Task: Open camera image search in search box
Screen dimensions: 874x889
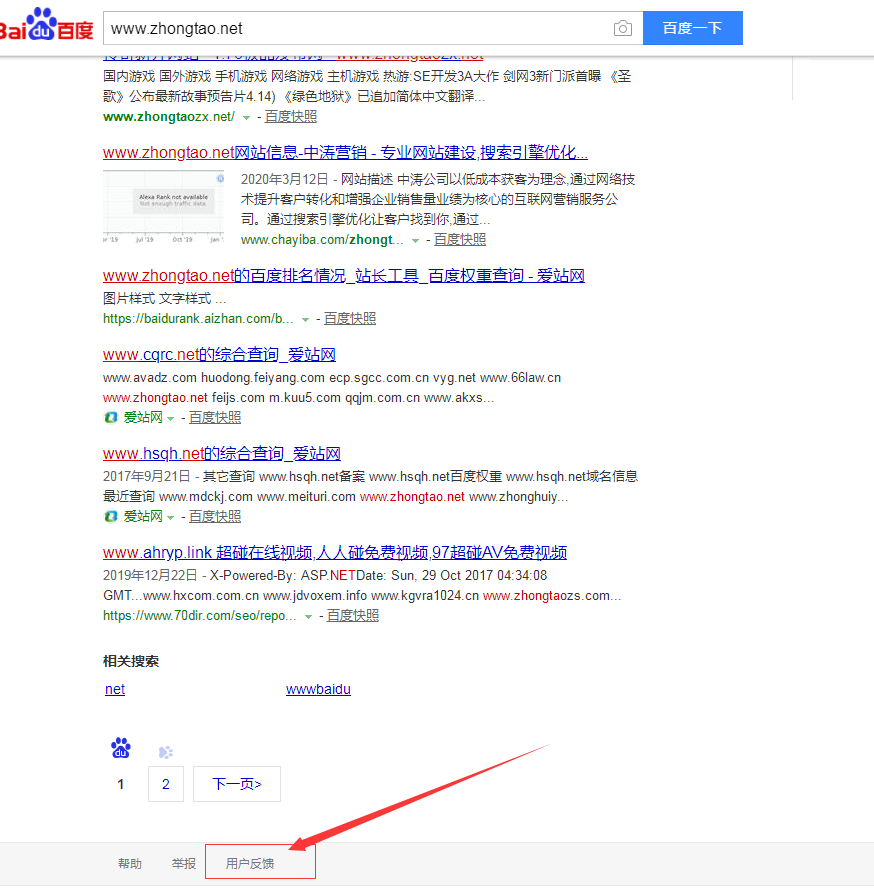Action: [623, 29]
